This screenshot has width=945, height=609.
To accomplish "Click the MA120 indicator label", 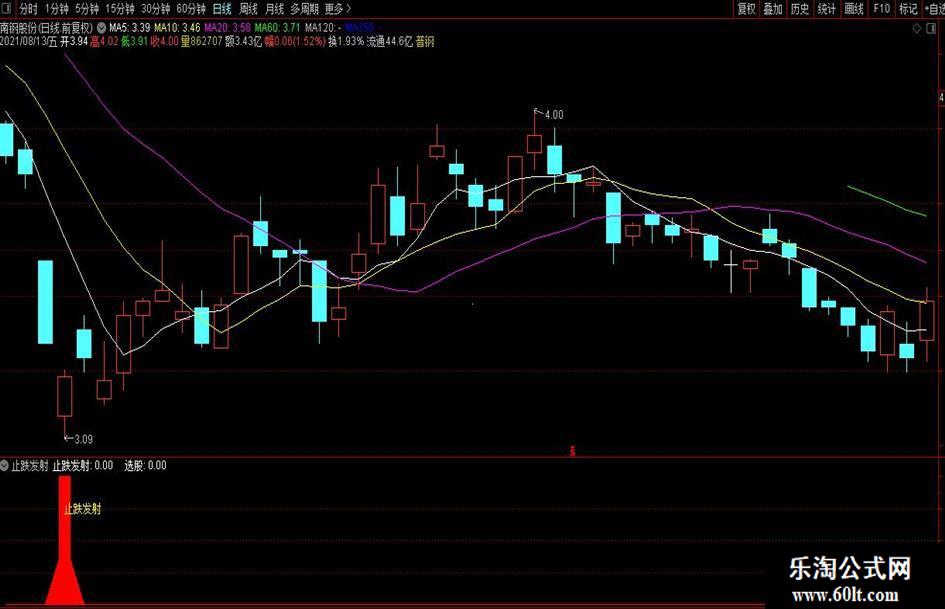I will 323,28.
